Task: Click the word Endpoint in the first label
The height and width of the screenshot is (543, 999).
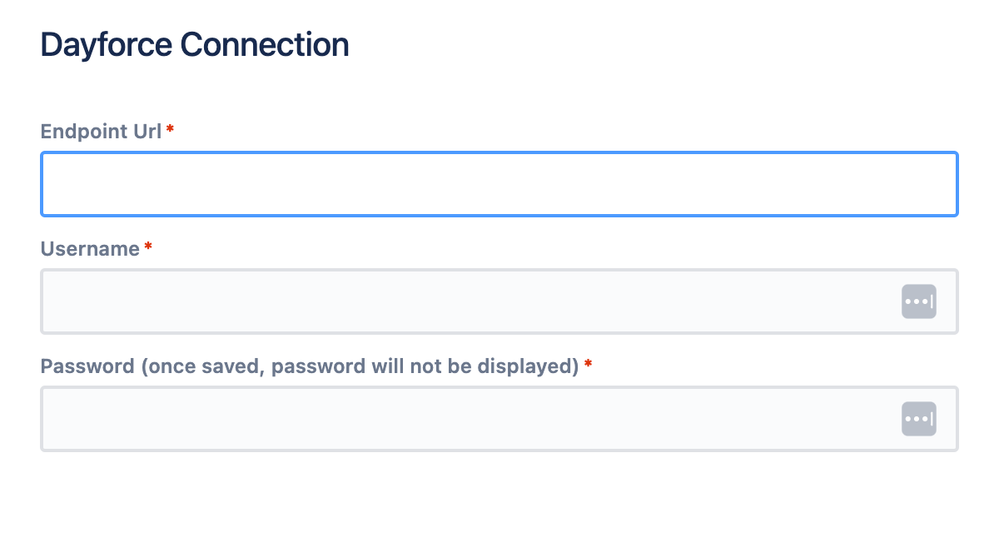Action: [83, 131]
